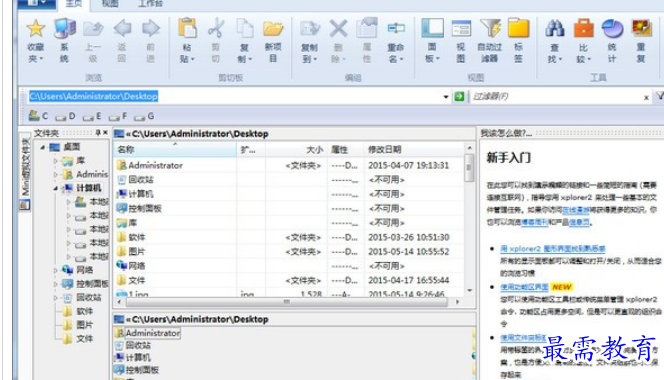The image size is (664, 380).
Task: Sort by the 名称 column header
Action: [x=175, y=150]
